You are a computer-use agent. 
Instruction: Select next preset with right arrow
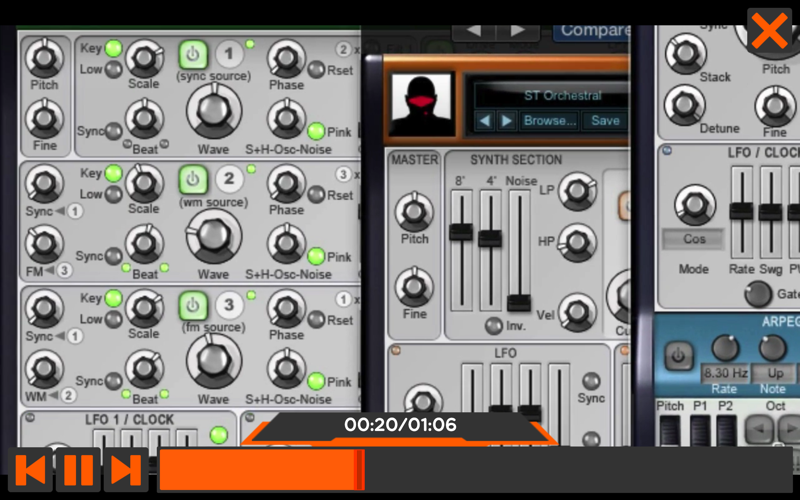click(x=507, y=121)
